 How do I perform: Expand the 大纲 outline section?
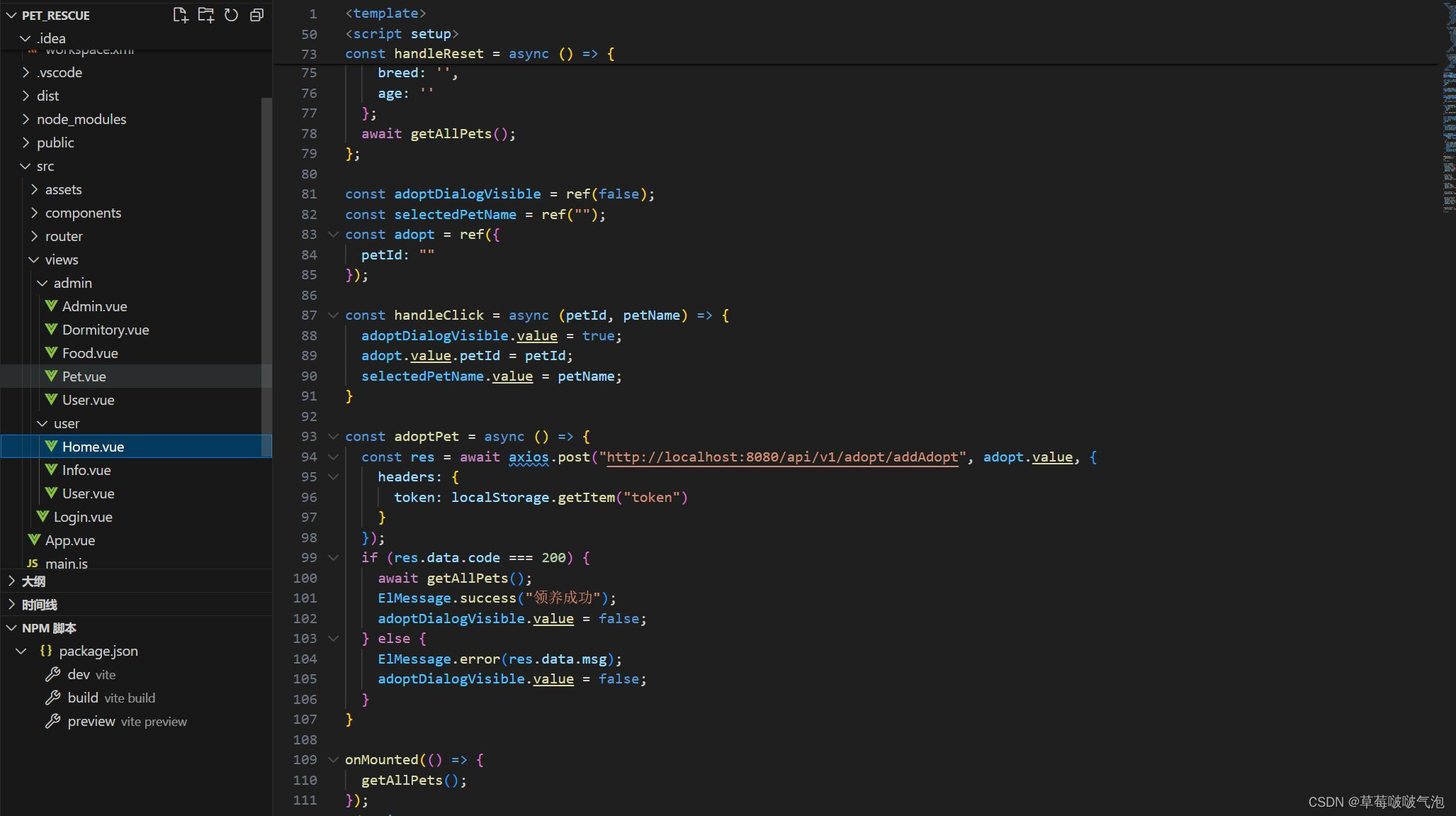[x=33, y=581]
